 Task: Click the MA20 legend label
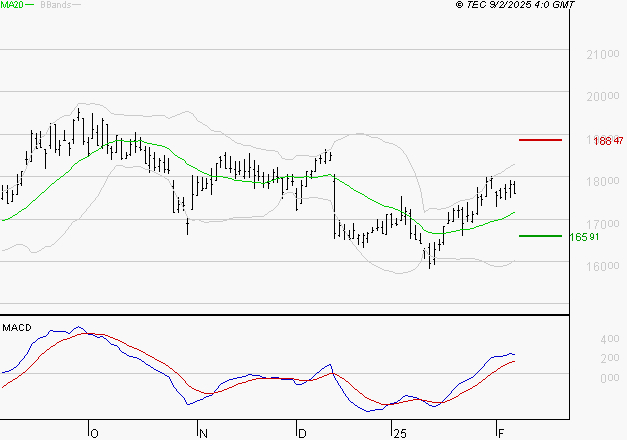12,5
